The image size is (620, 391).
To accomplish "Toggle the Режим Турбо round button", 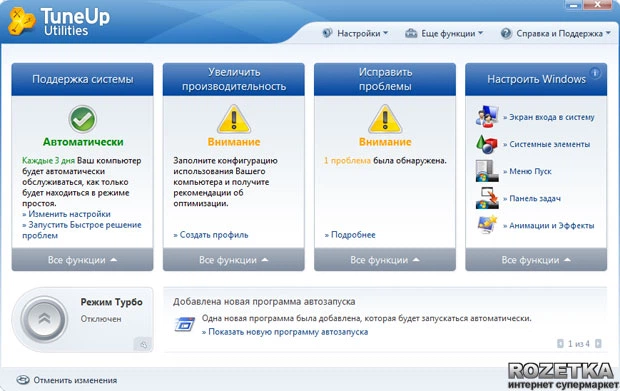I will pos(44,319).
